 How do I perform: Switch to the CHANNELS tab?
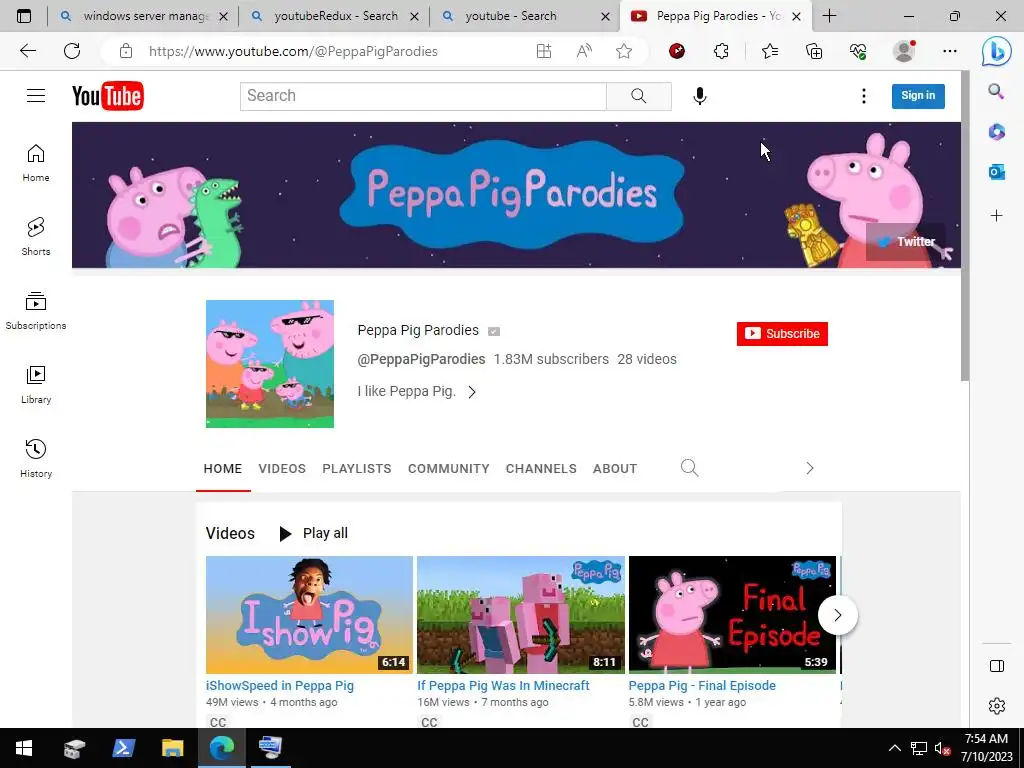541,468
